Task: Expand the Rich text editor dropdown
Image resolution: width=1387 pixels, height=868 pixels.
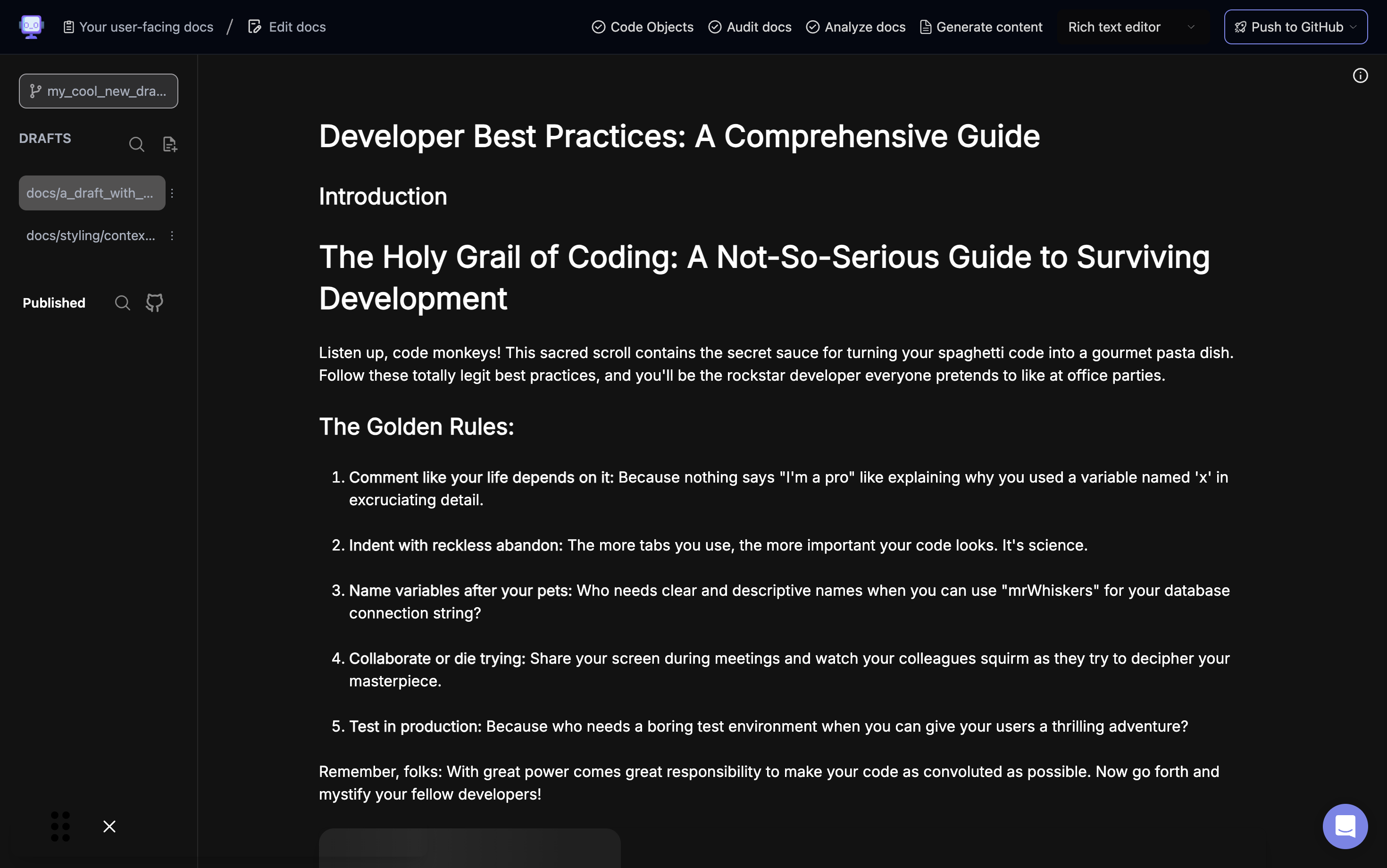Action: (1132, 27)
